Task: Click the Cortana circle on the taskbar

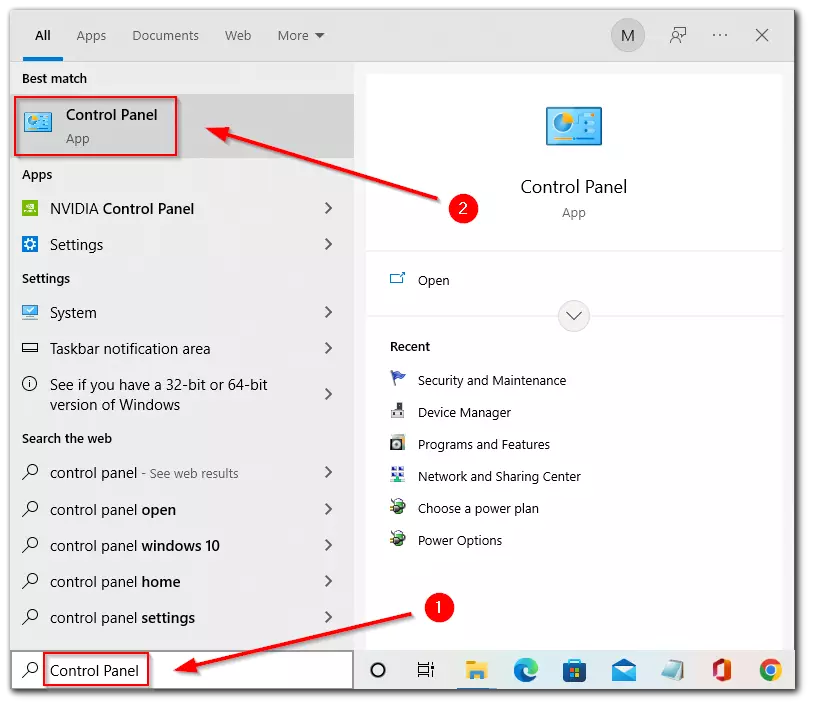Action: pyautogui.click(x=378, y=670)
